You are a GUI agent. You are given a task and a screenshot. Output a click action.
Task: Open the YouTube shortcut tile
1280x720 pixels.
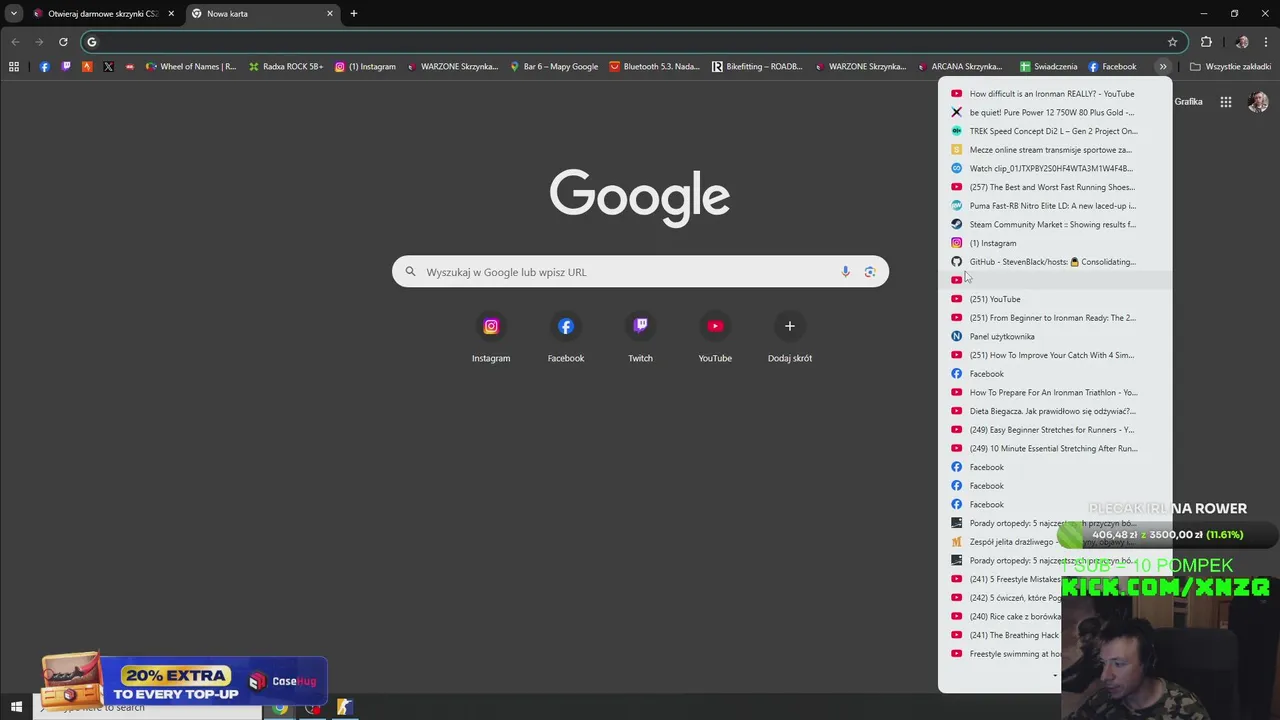tap(715, 339)
